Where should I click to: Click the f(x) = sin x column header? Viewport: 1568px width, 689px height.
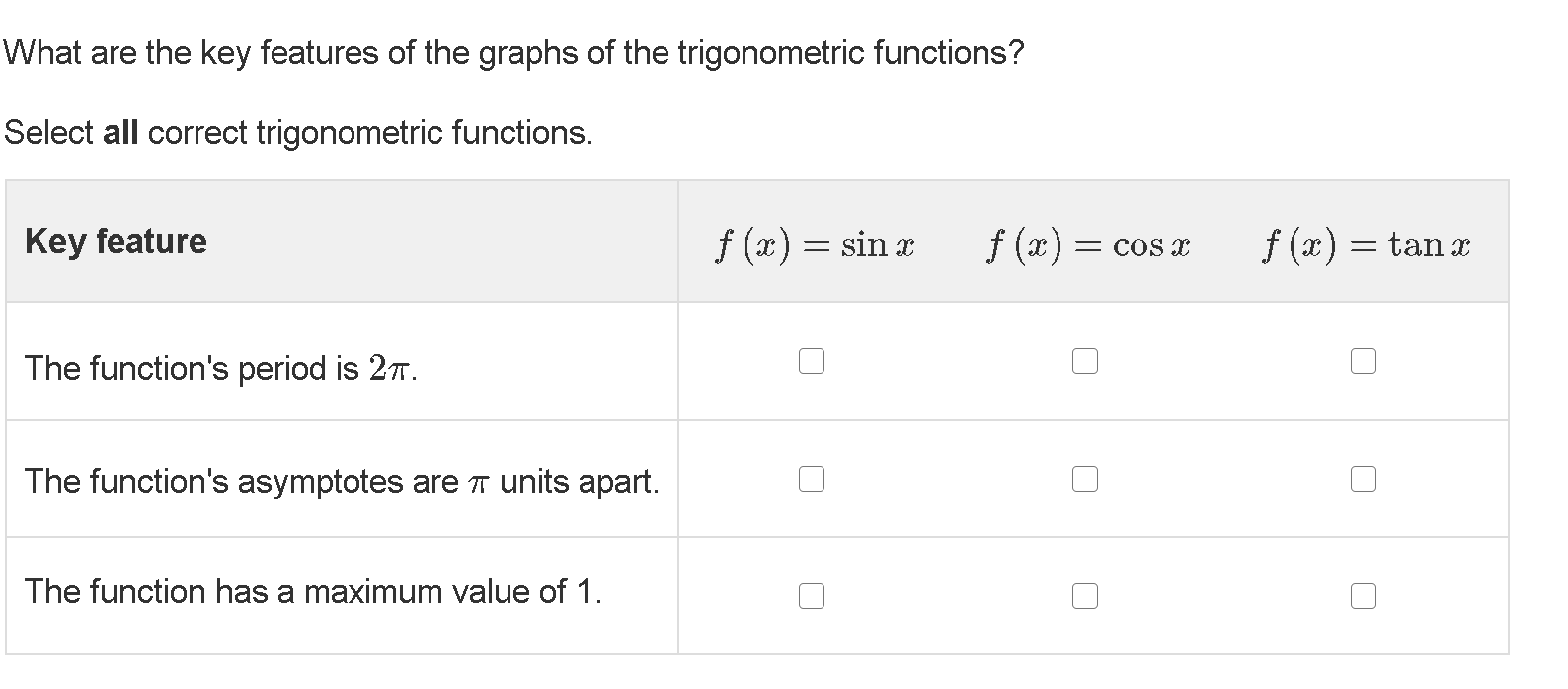[x=815, y=244]
